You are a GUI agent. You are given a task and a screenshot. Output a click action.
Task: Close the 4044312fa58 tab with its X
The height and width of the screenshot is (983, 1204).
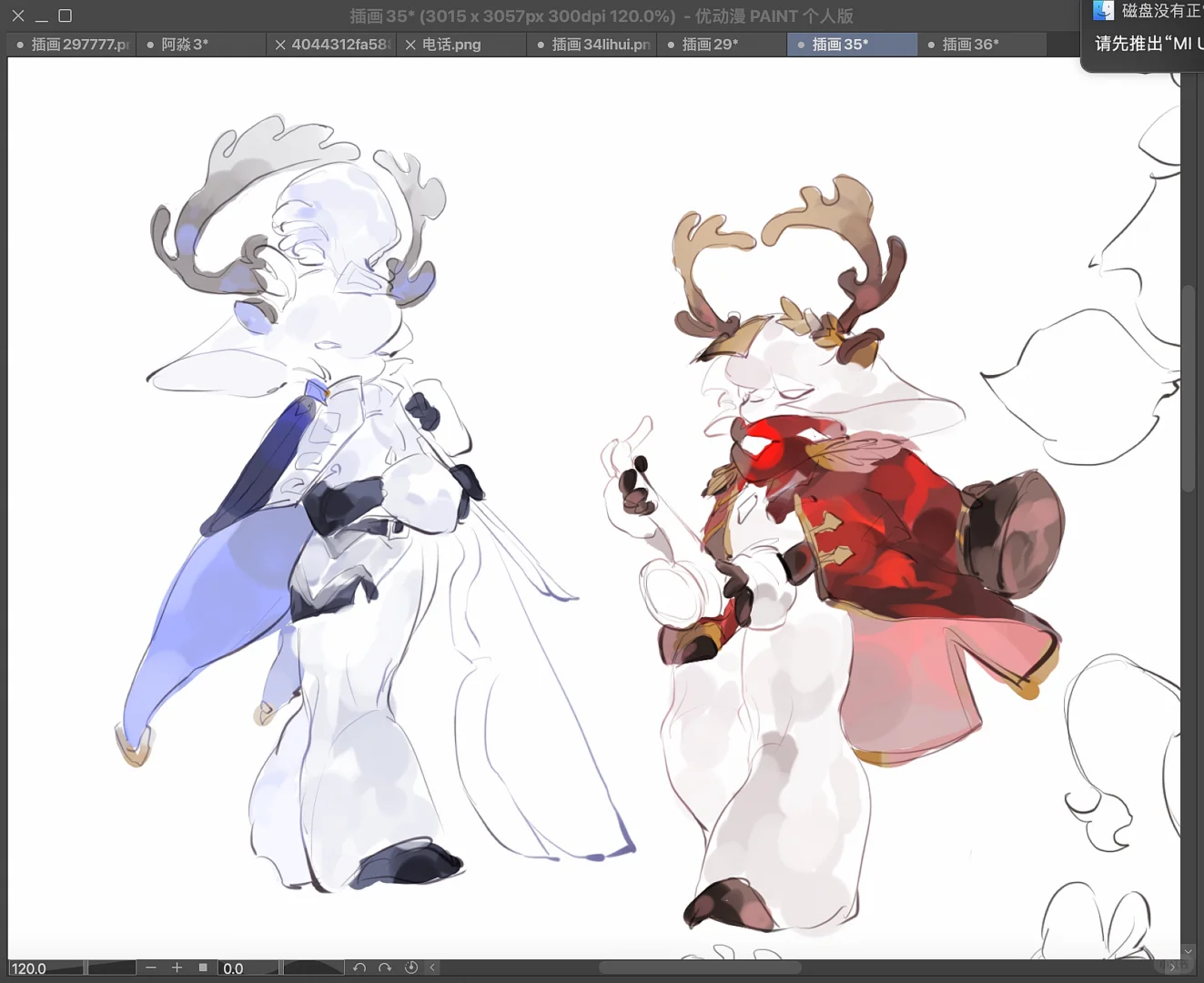pyautogui.click(x=280, y=45)
